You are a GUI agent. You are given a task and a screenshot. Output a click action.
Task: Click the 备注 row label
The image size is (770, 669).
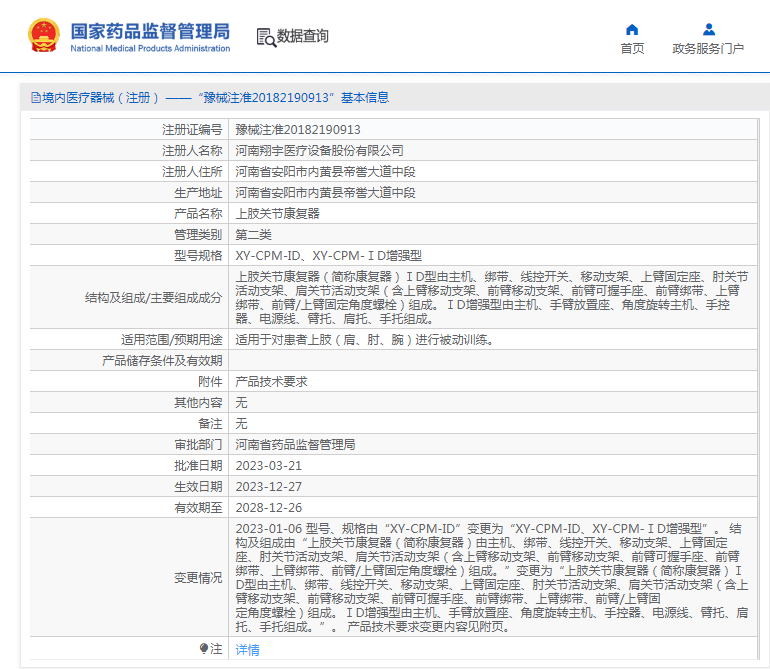(x=210, y=424)
